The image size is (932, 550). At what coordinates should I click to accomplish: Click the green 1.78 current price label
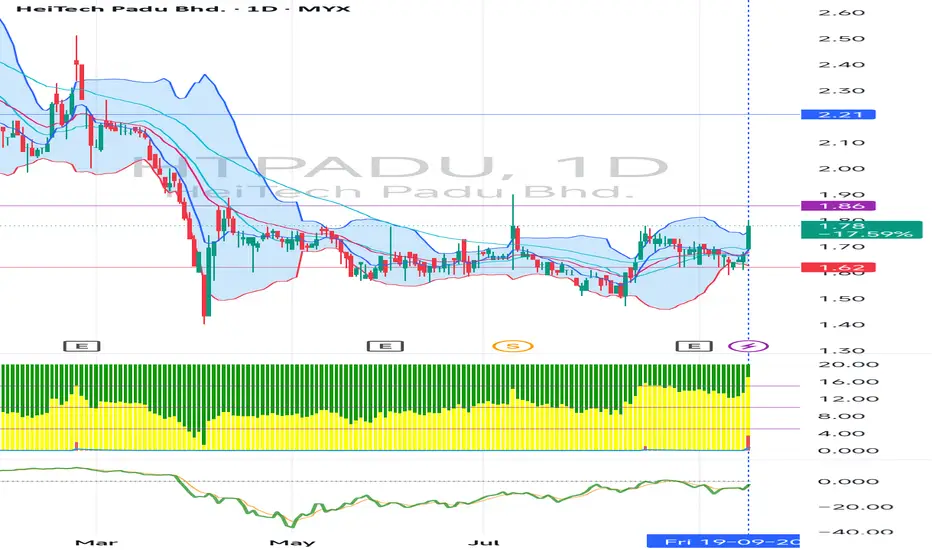861,230
